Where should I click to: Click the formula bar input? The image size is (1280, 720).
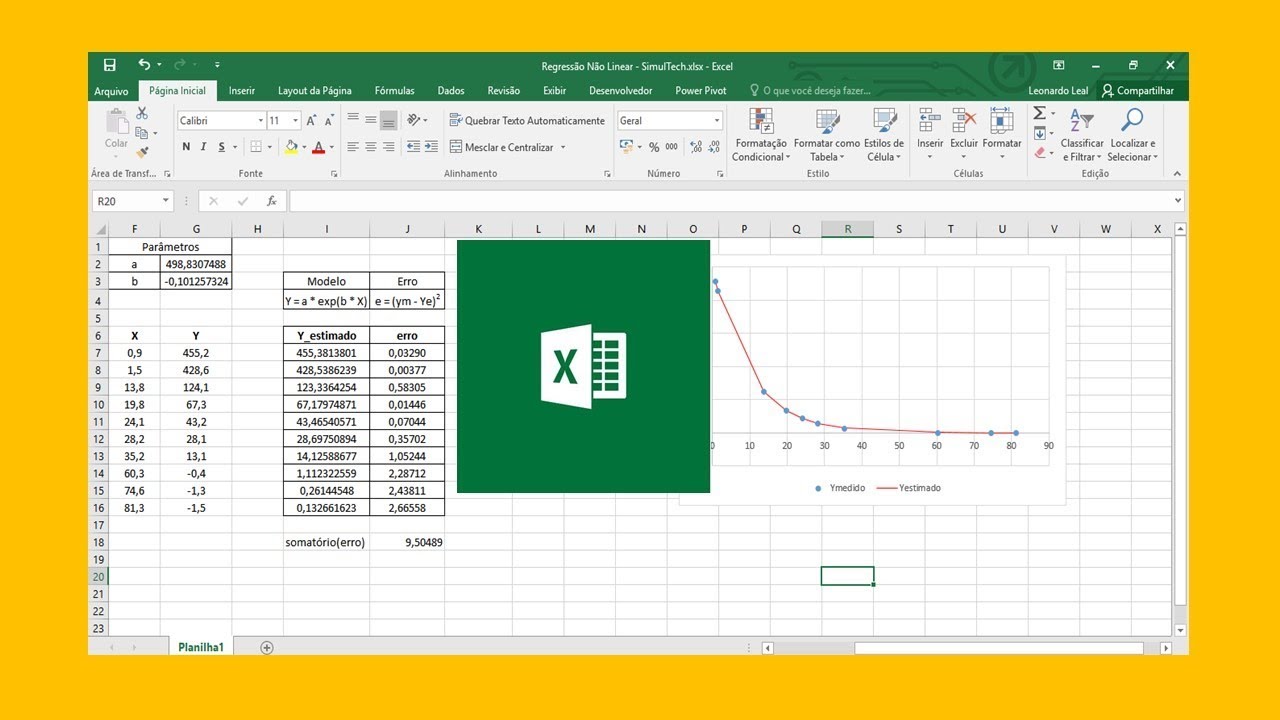coord(736,201)
